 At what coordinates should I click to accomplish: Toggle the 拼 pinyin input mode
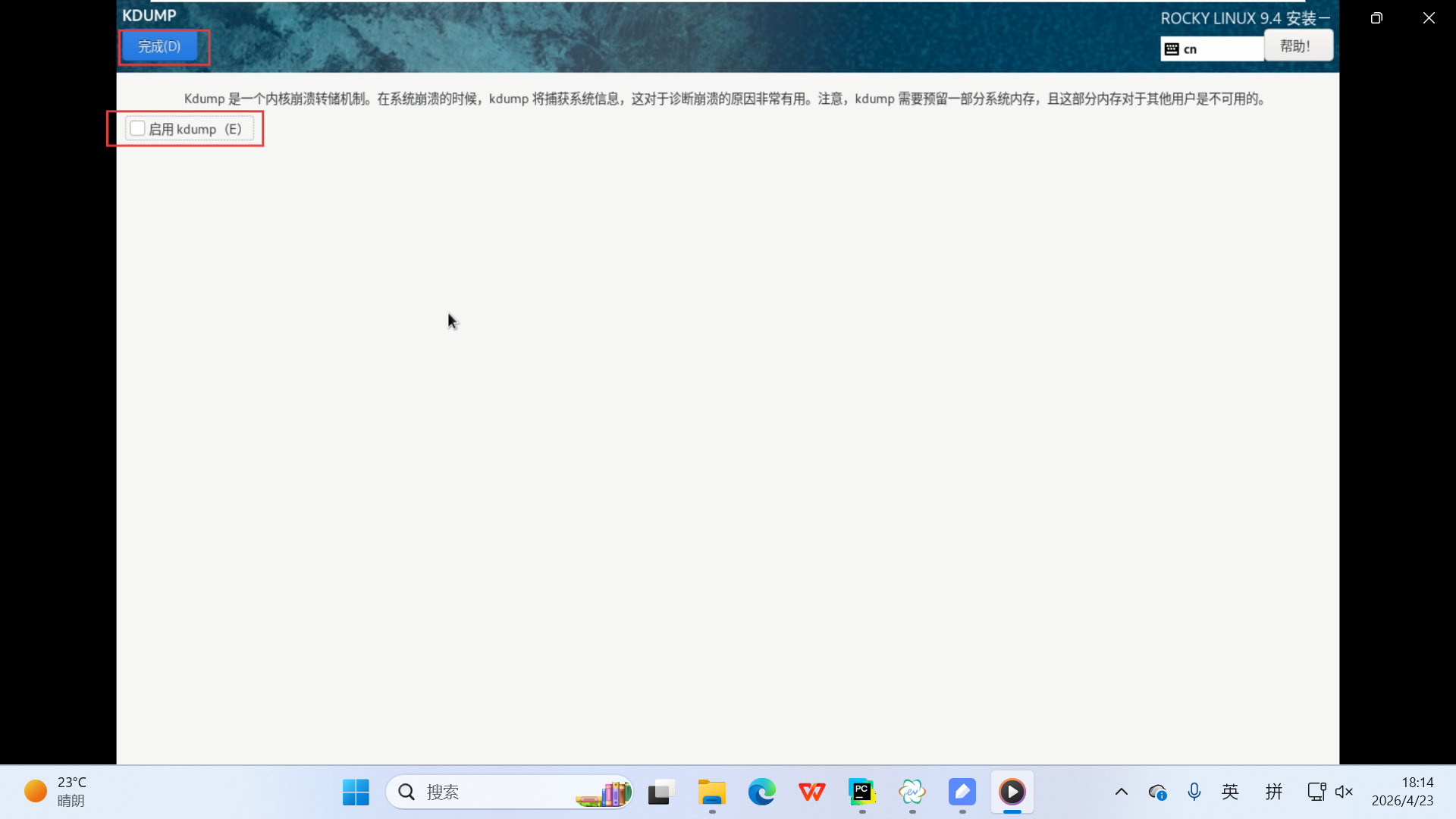(x=1273, y=792)
